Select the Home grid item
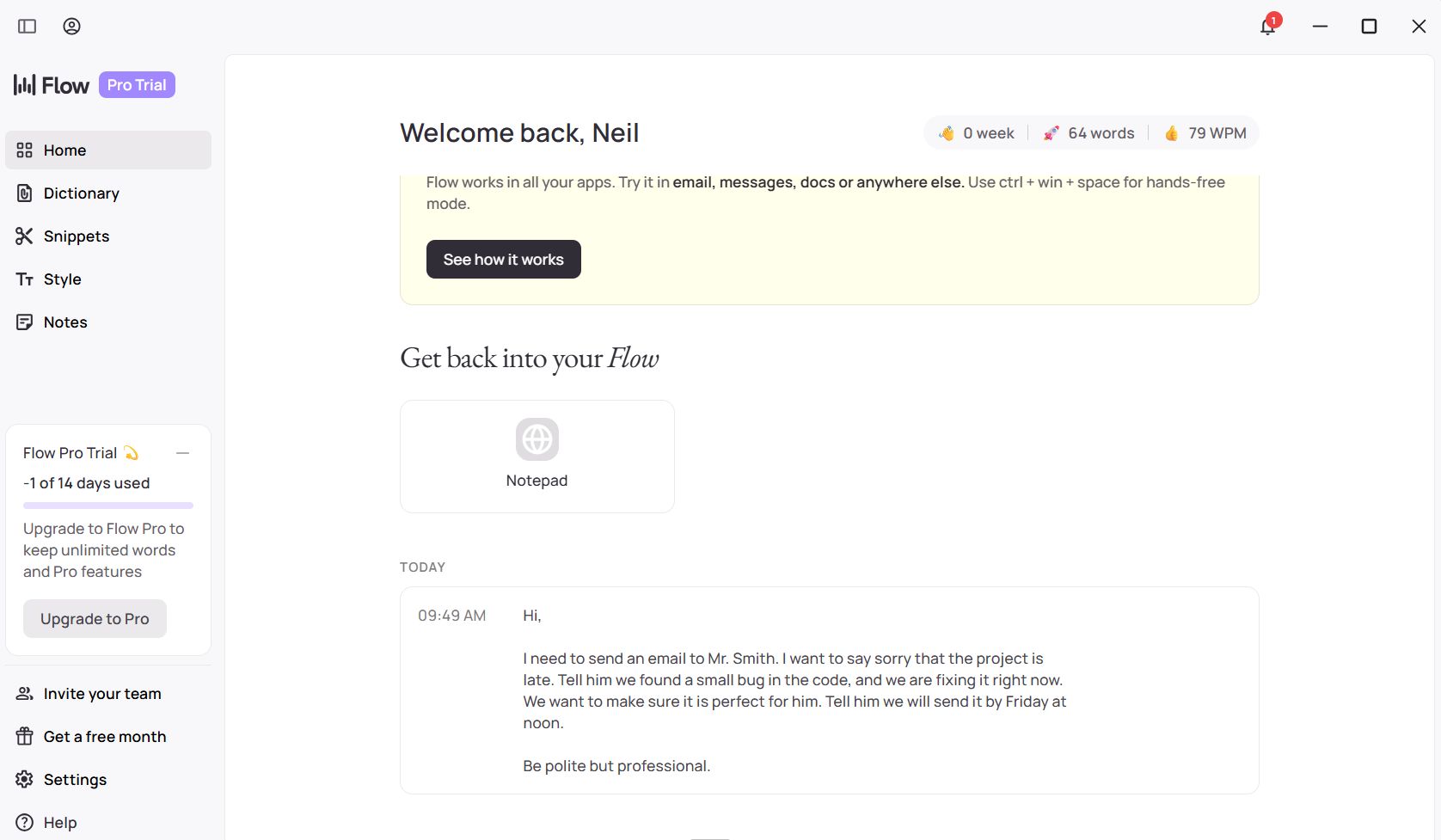1441x840 pixels. pyautogui.click(x=64, y=150)
